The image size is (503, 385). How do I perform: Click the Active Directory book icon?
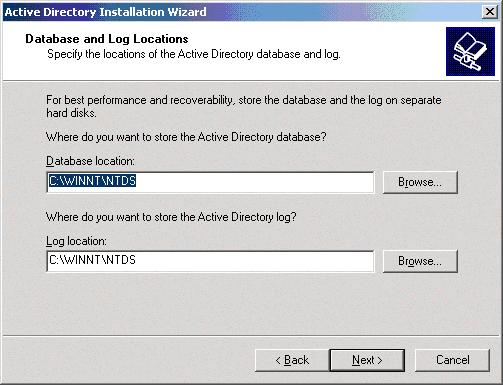click(470, 52)
